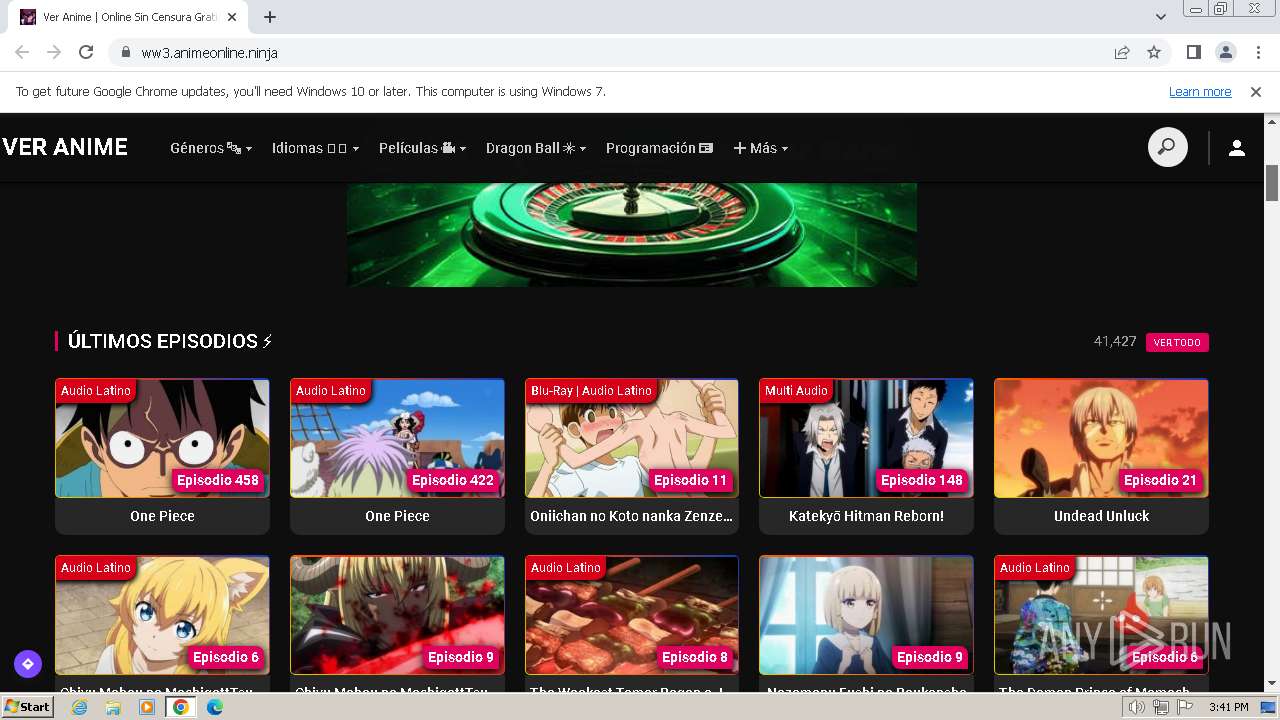The height and width of the screenshot is (720, 1280).
Task: Expand the Más dropdown menu
Action: tap(761, 148)
